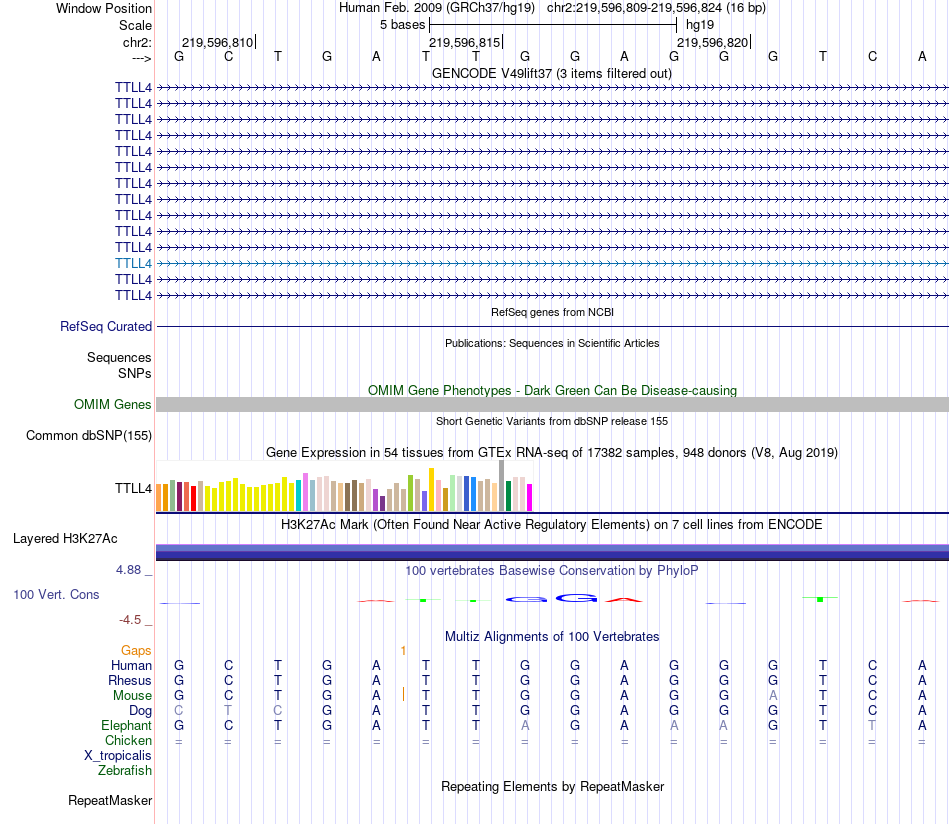
Task: Select the Dog species label
Action: point(140,711)
